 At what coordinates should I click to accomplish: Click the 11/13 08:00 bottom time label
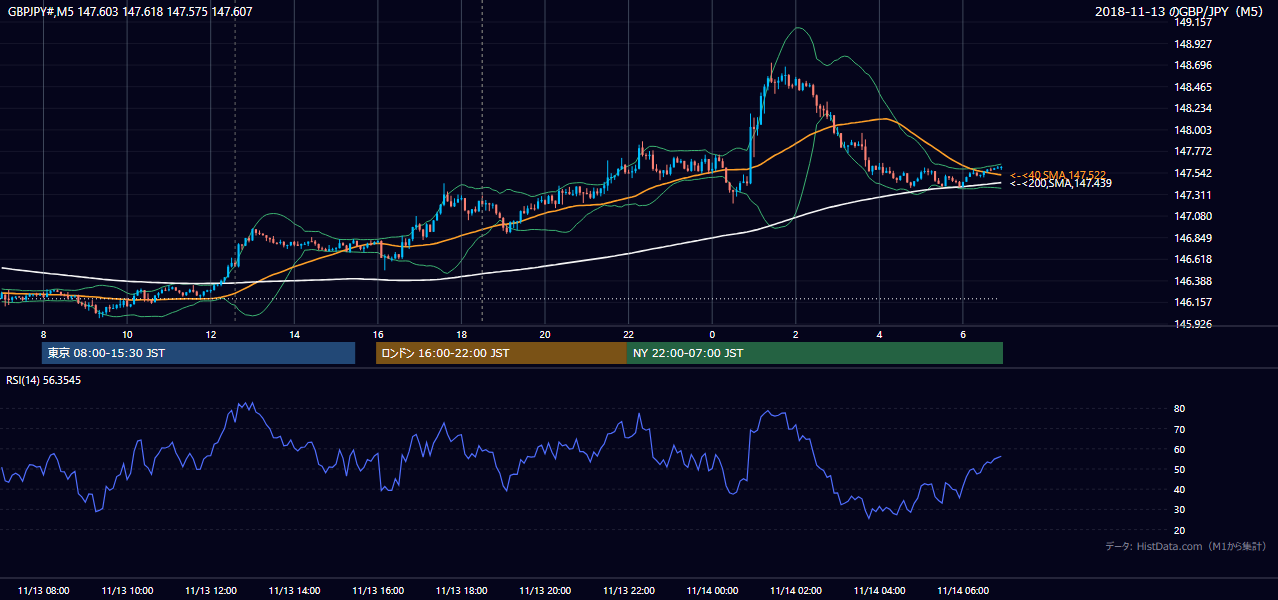tap(44, 591)
